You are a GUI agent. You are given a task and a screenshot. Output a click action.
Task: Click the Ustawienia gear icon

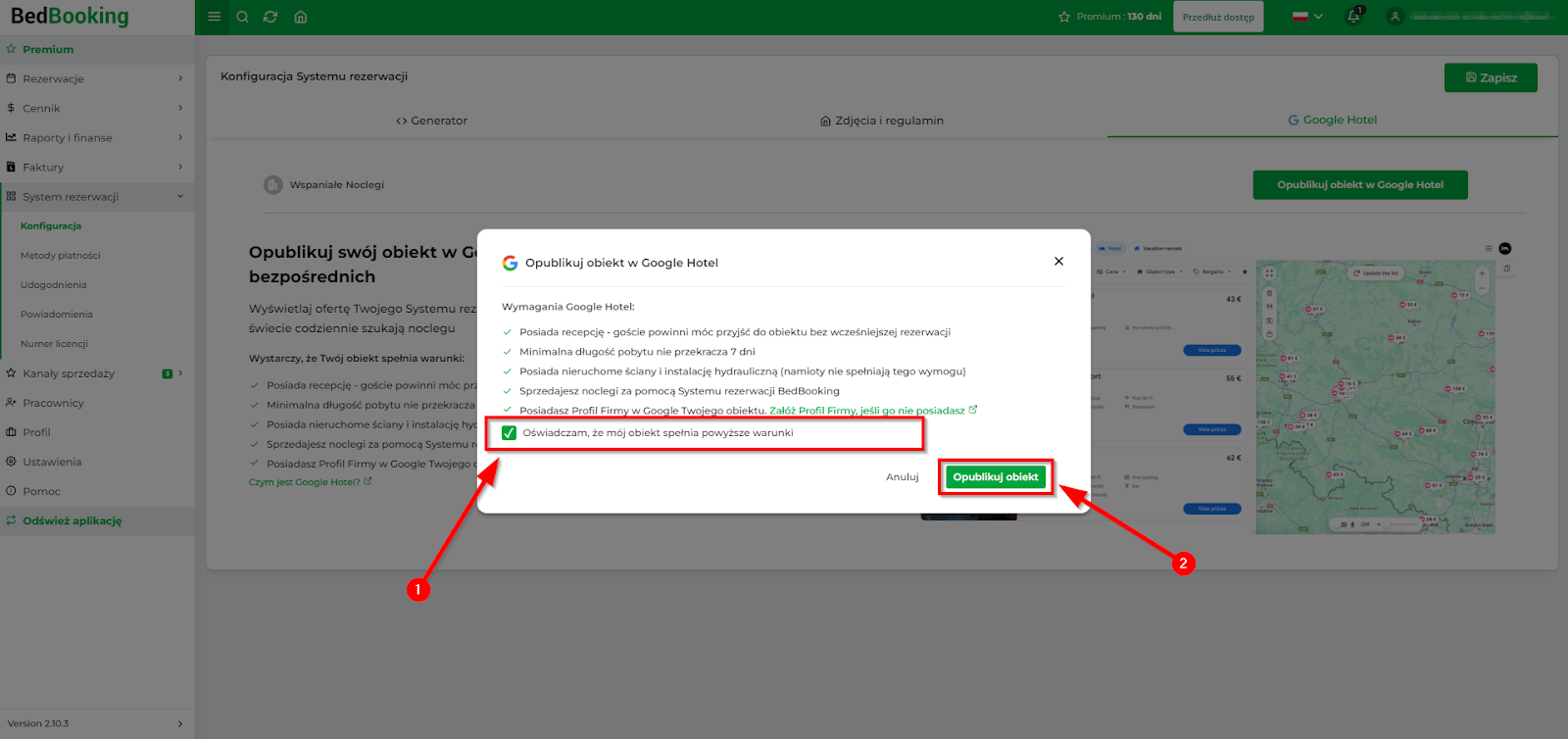(11, 462)
